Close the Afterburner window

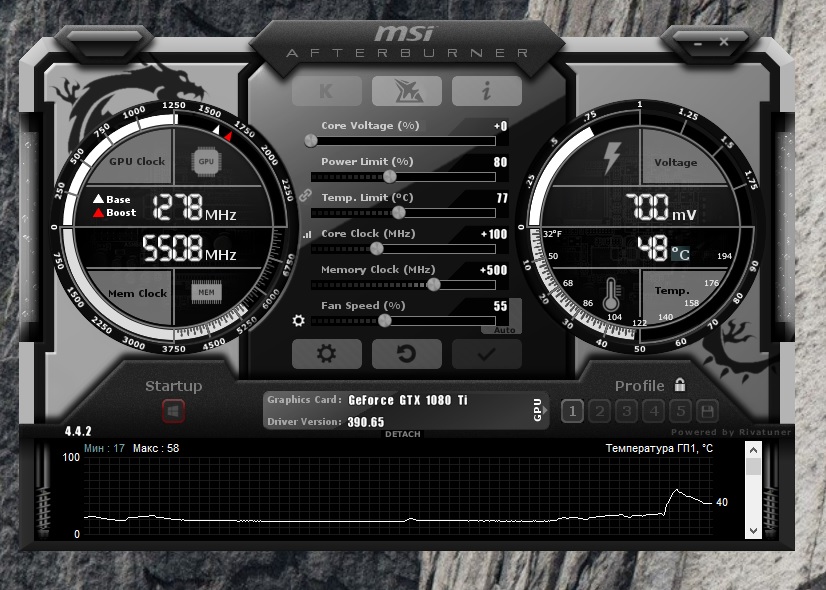tap(724, 41)
